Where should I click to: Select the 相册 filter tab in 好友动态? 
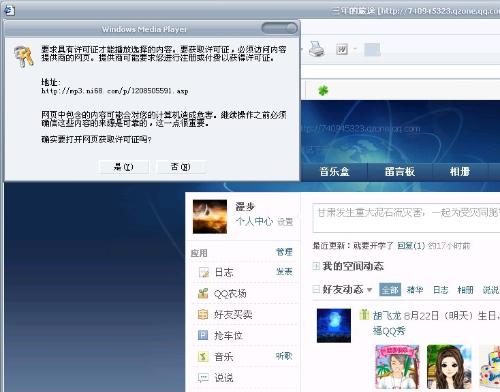tap(465, 290)
